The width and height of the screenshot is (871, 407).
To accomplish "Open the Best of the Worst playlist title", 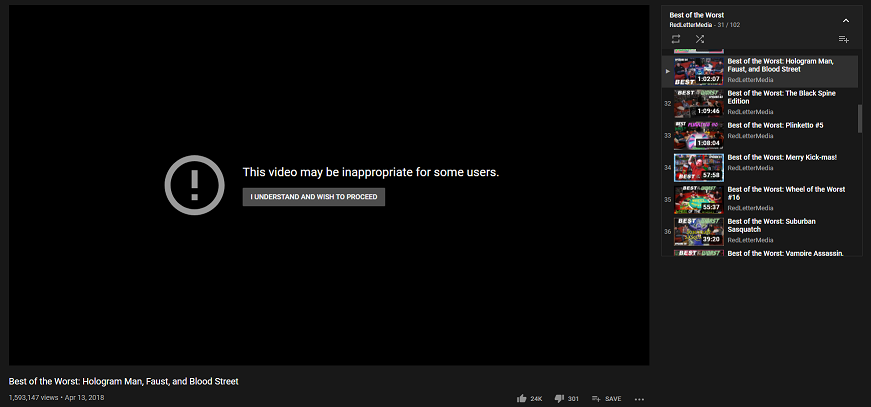I will click(x=697, y=15).
